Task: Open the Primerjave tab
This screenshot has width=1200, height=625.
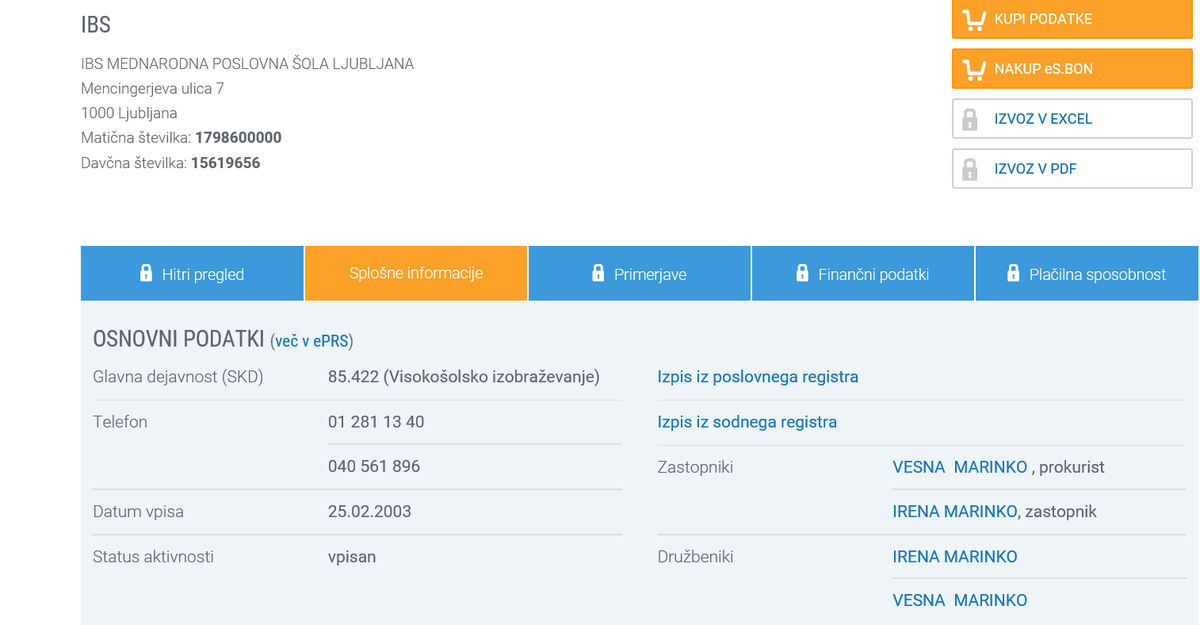Action: click(x=639, y=273)
